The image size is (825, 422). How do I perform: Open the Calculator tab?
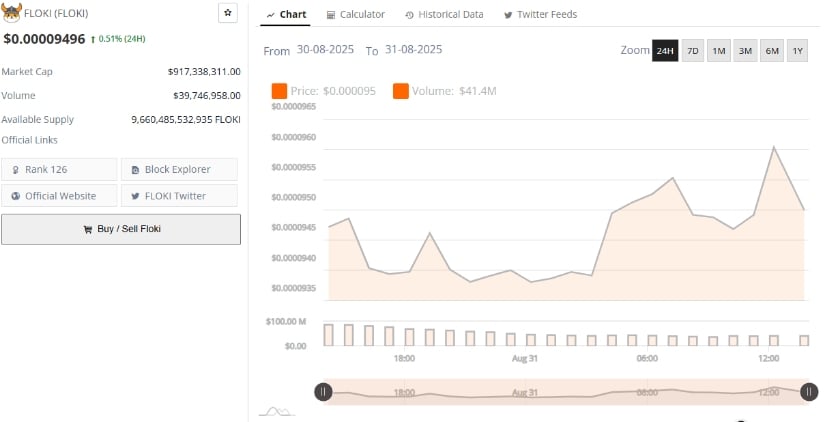tap(356, 15)
